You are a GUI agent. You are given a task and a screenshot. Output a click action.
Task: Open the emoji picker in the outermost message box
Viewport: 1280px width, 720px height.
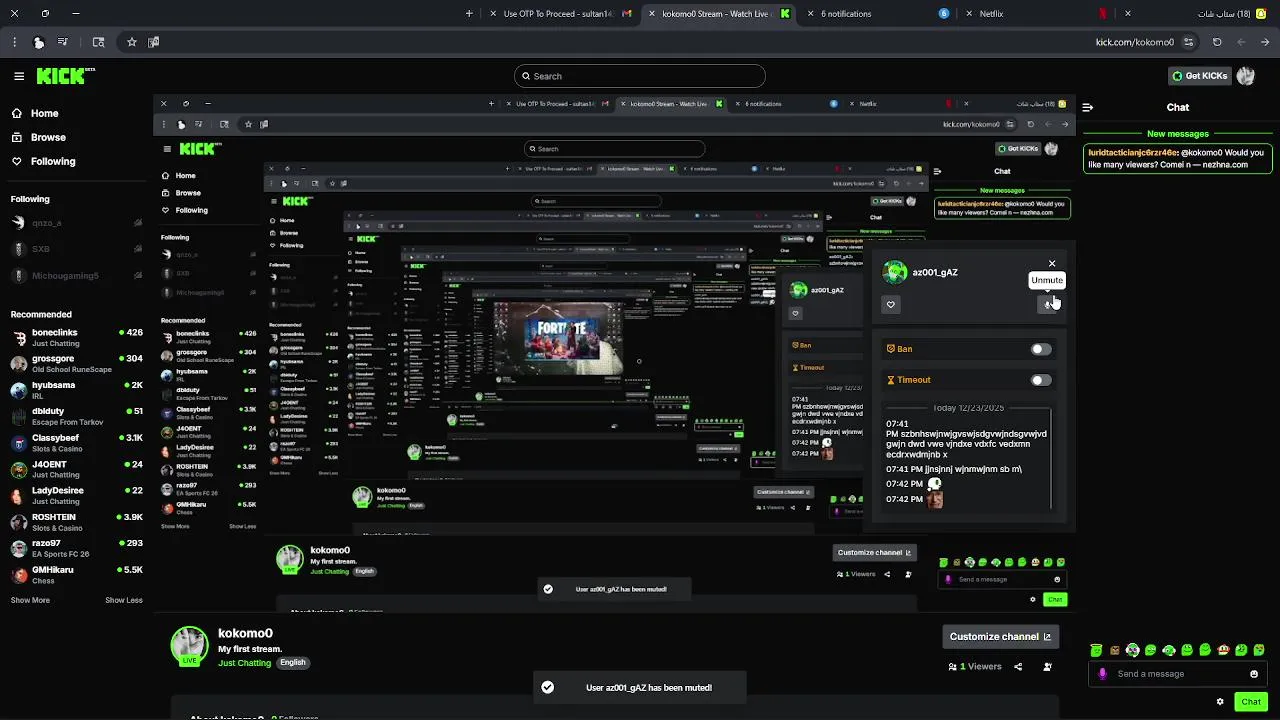[1254, 674]
